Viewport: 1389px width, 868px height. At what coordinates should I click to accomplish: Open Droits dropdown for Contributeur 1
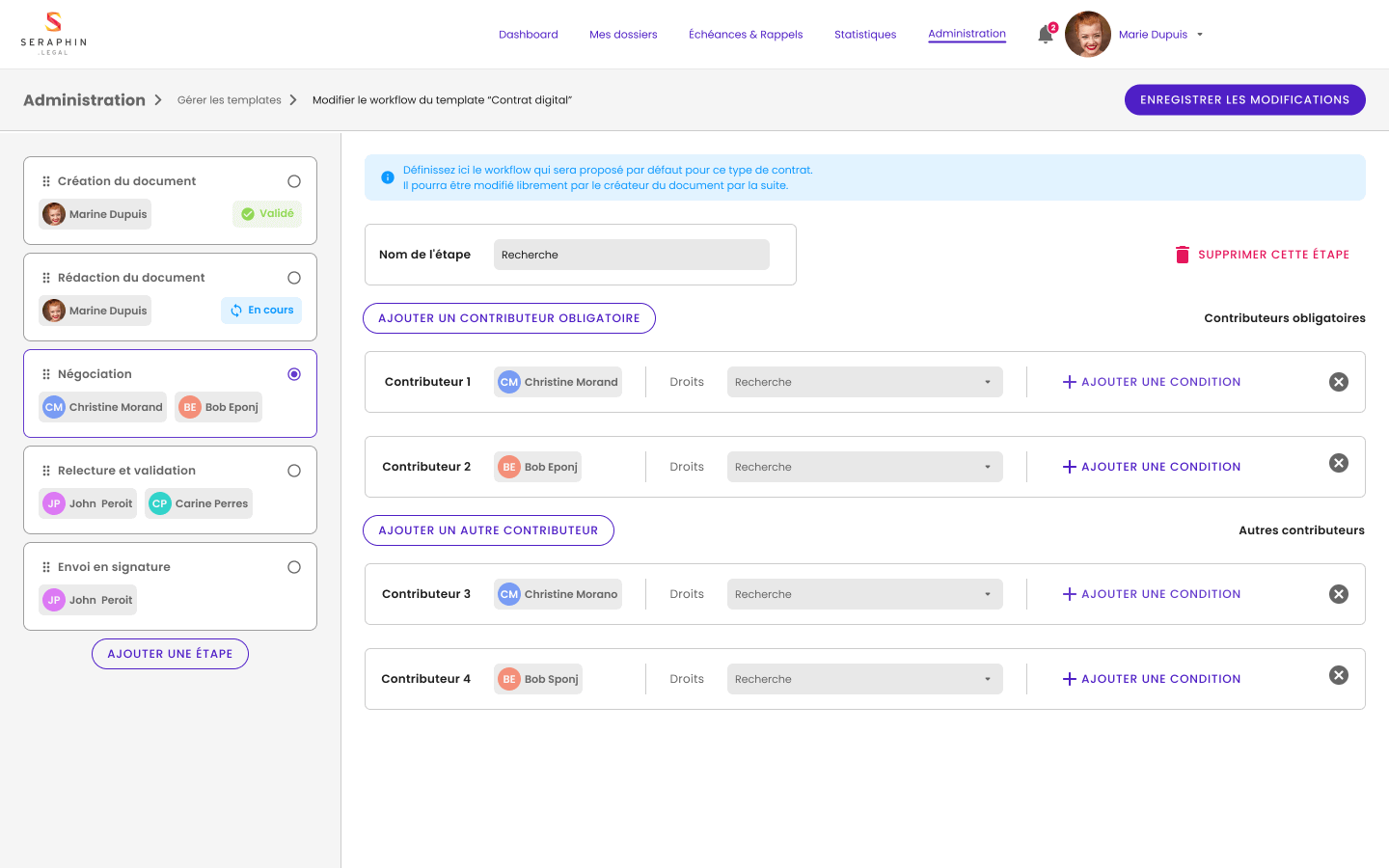pyautogui.click(x=864, y=382)
